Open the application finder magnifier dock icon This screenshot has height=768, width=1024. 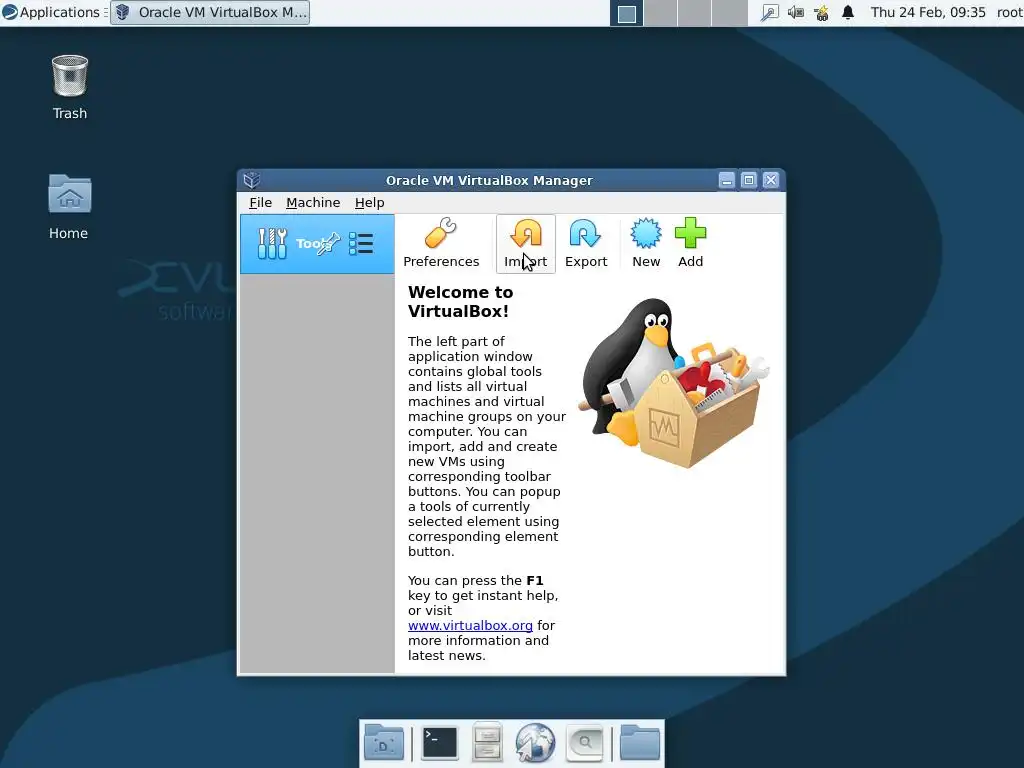click(584, 743)
